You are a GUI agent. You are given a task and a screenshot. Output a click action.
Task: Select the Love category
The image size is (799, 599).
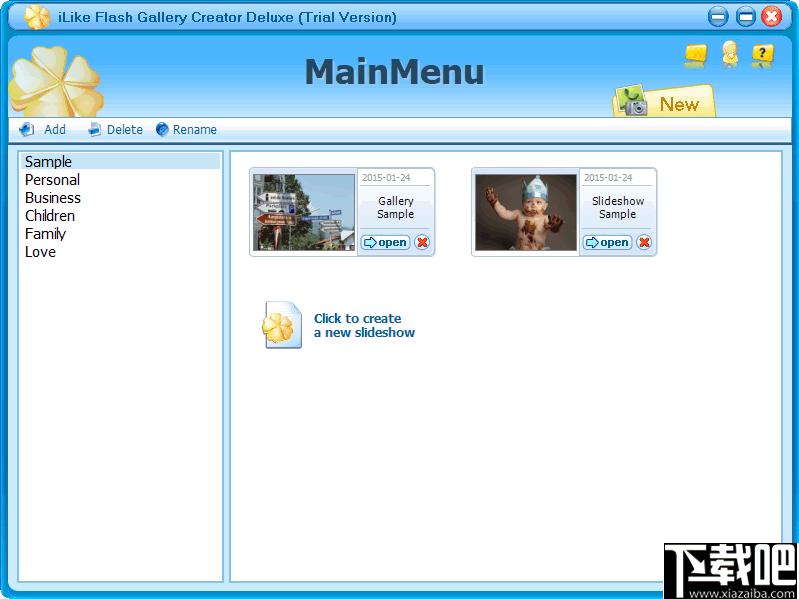pos(121,252)
